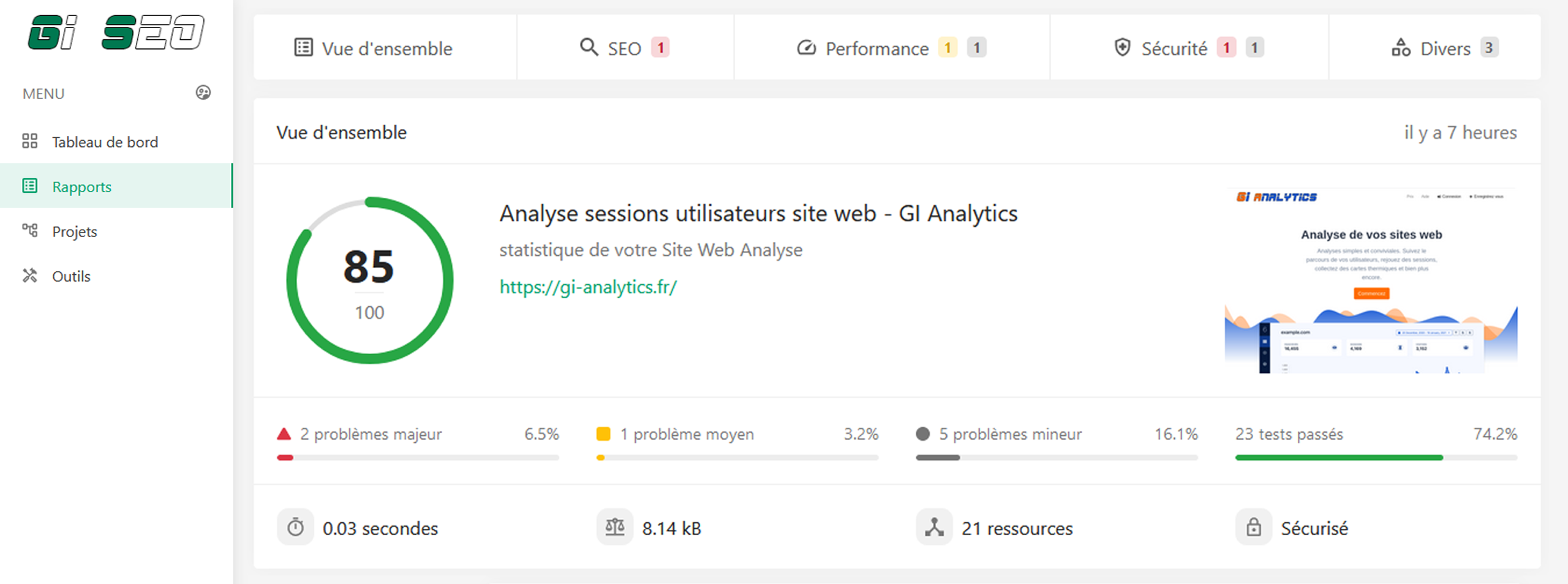The width and height of the screenshot is (1568, 584).
Task: Click the Sécurisé padlock icon
Action: 1254,527
